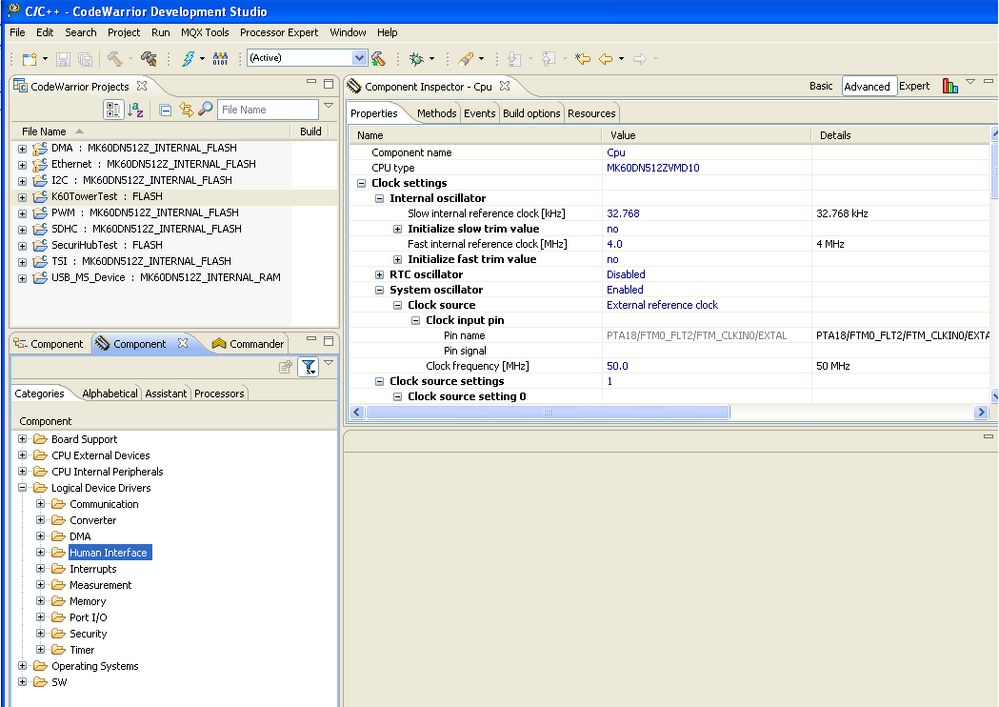Switch to the Methods tab
The height and width of the screenshot is (707, 999).
(436, 113)
